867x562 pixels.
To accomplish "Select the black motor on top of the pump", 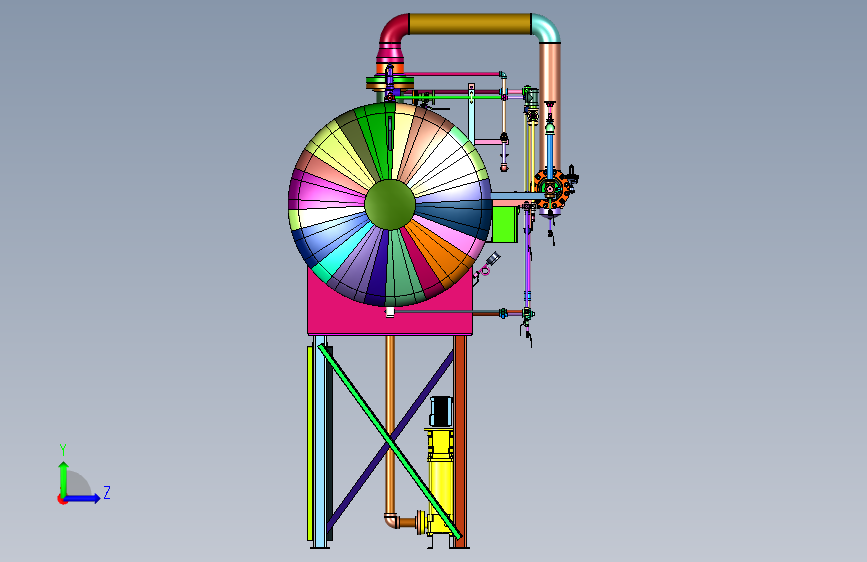I will click(x=441, y=411).
